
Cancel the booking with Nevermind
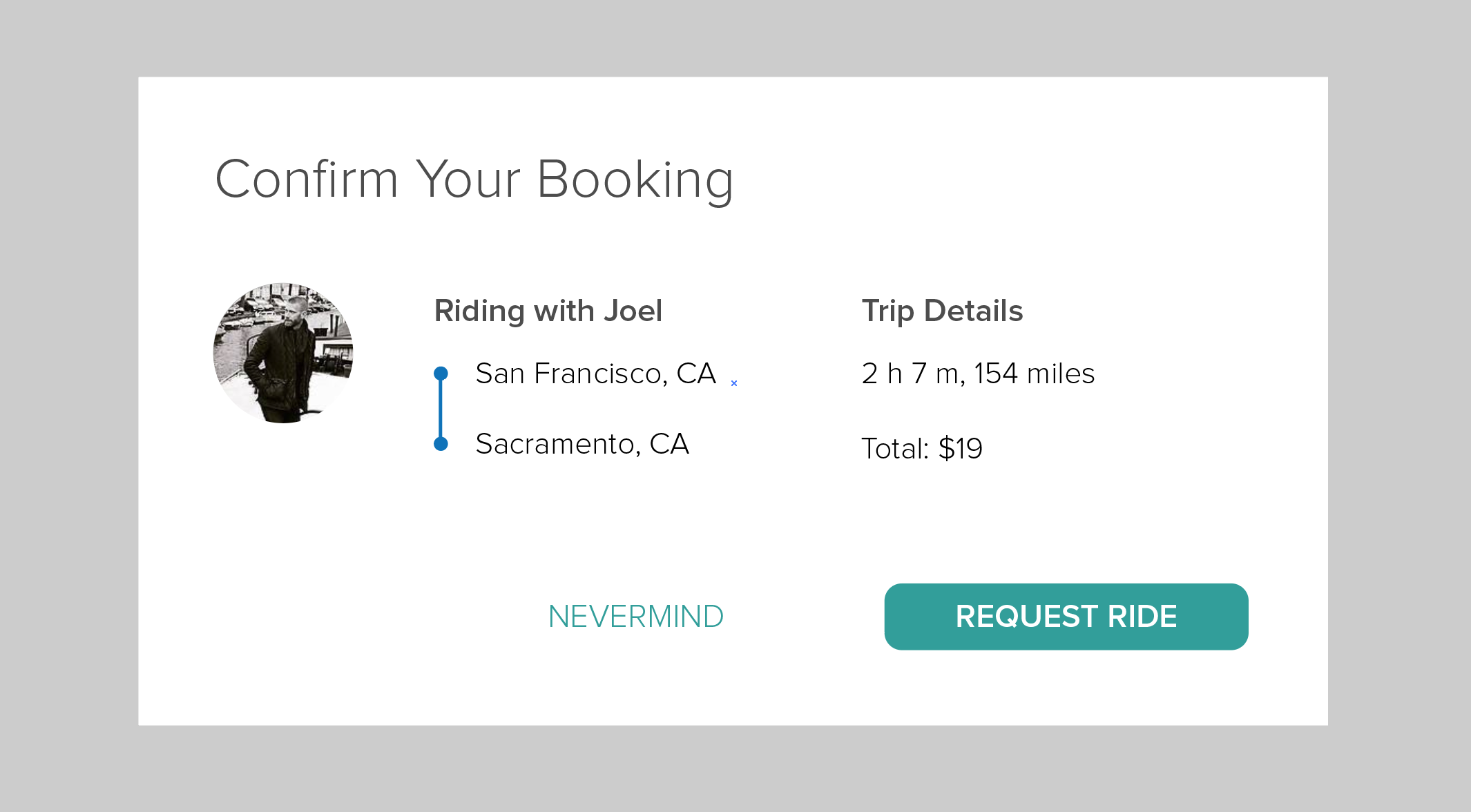(635, 617)
